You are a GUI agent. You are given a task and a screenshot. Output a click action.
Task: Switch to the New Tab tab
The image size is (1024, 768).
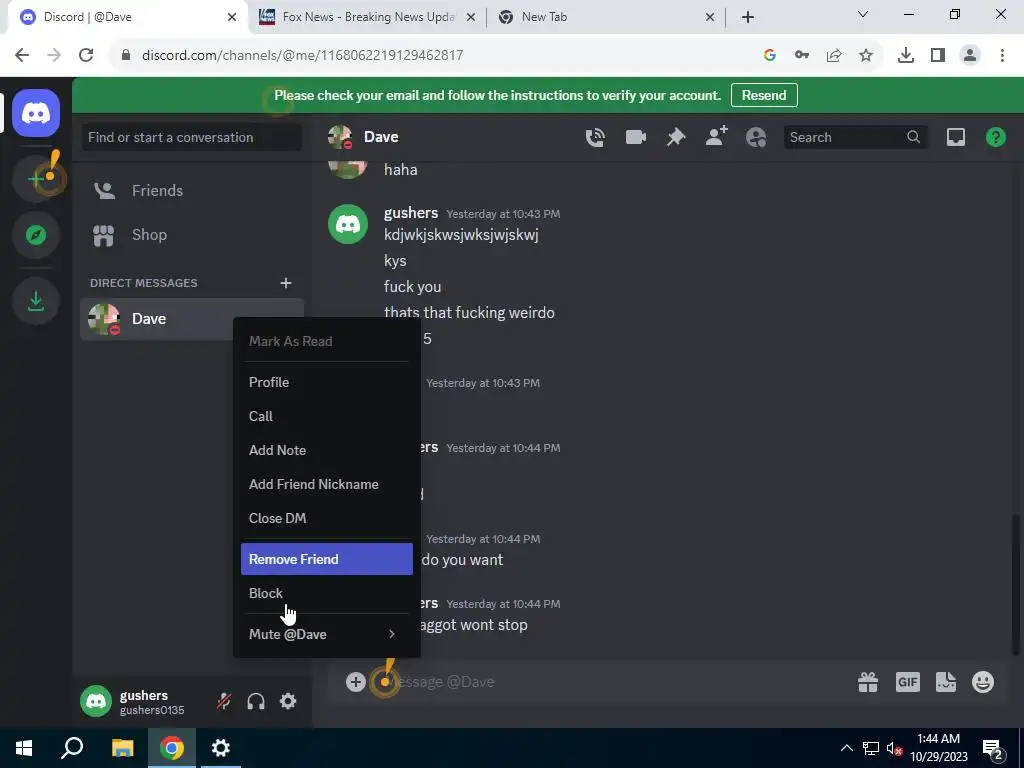tap(606, 17)
